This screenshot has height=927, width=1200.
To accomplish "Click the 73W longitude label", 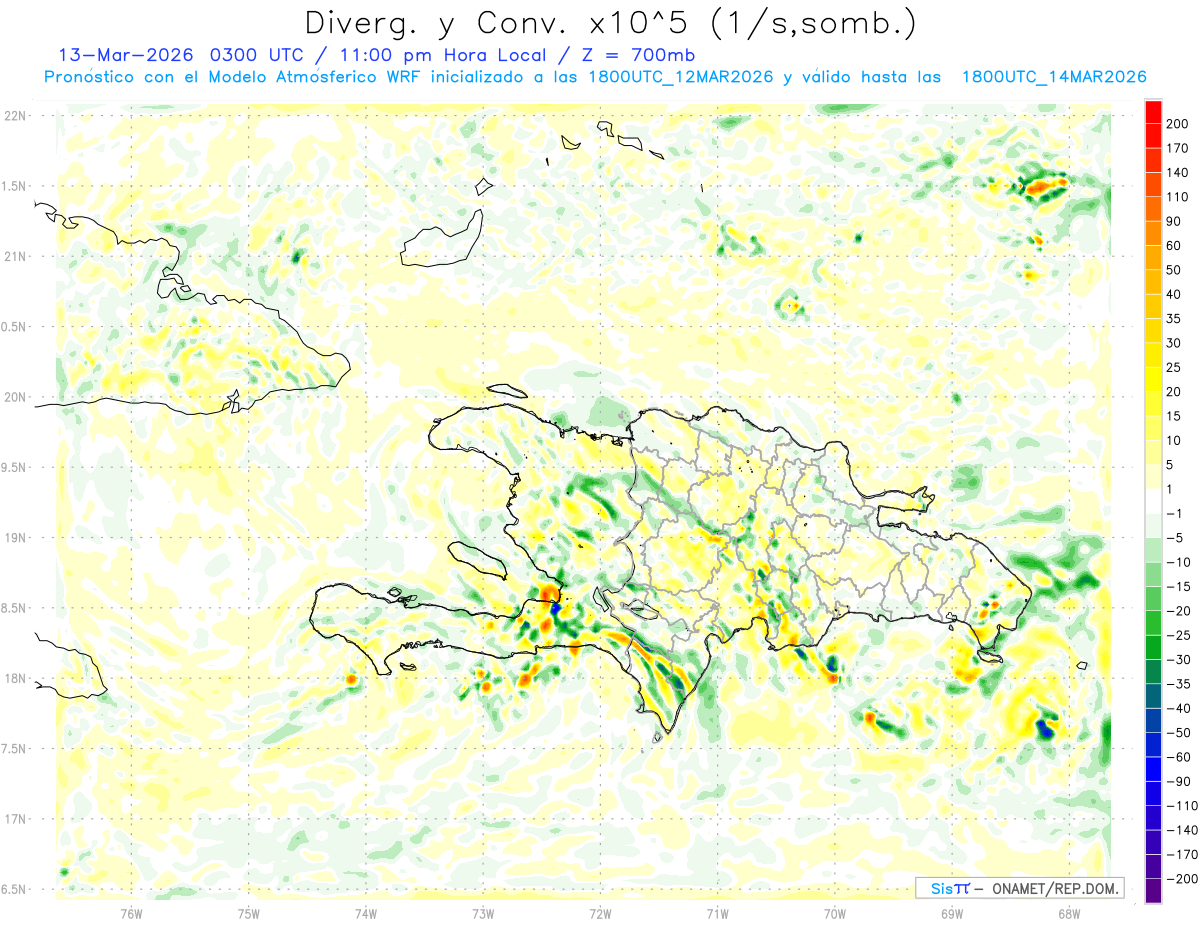I will (483, 913).
